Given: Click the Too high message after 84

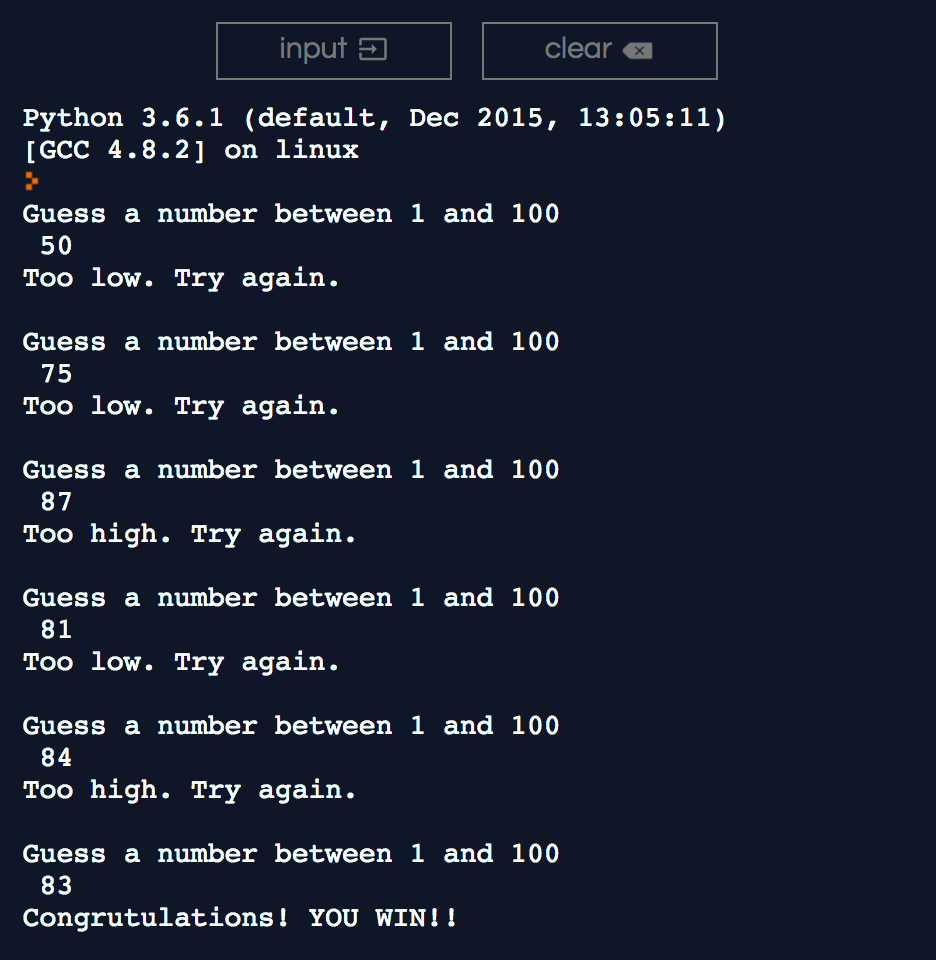Looking at the screenshot, I should pyautogui.click(x=190, y=790).
